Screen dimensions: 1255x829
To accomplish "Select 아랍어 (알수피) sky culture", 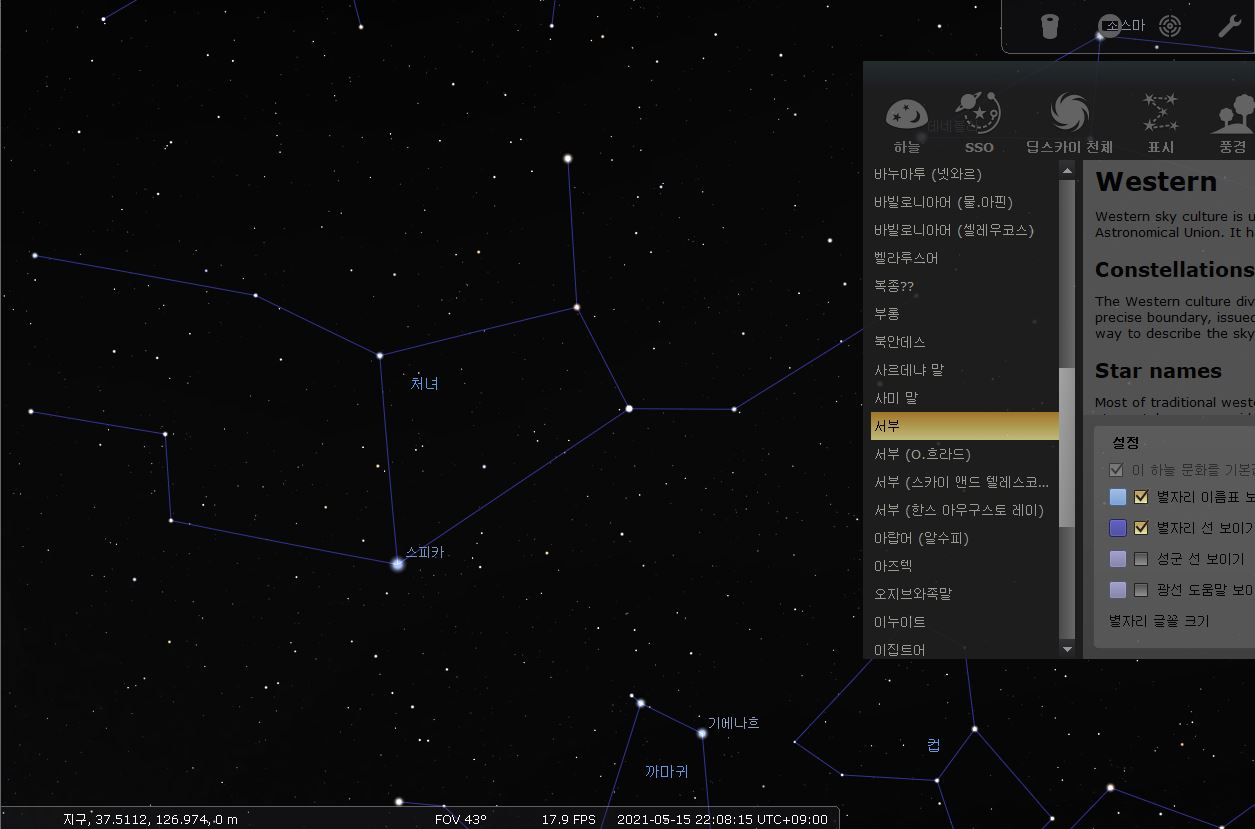I will pyautogui.click(x=964, y=538).
